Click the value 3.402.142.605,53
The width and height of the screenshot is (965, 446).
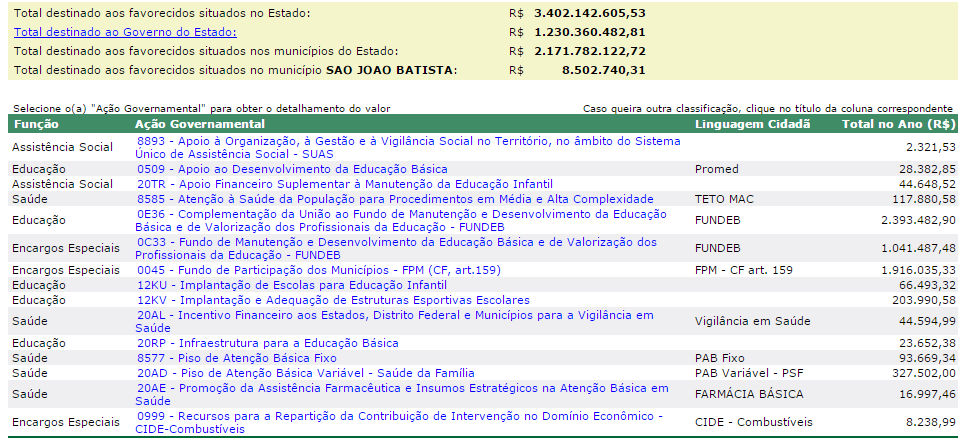(x=590, y=13)
